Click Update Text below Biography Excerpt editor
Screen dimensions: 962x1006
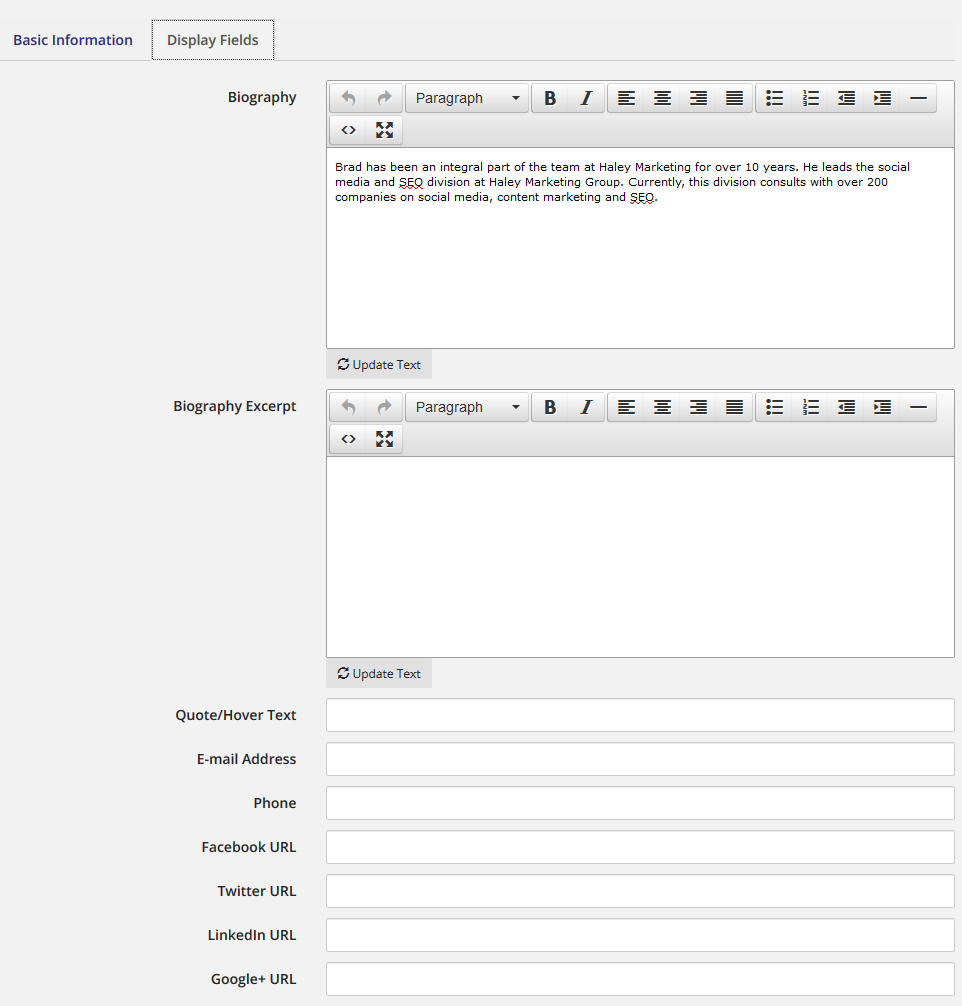(379, 674)
